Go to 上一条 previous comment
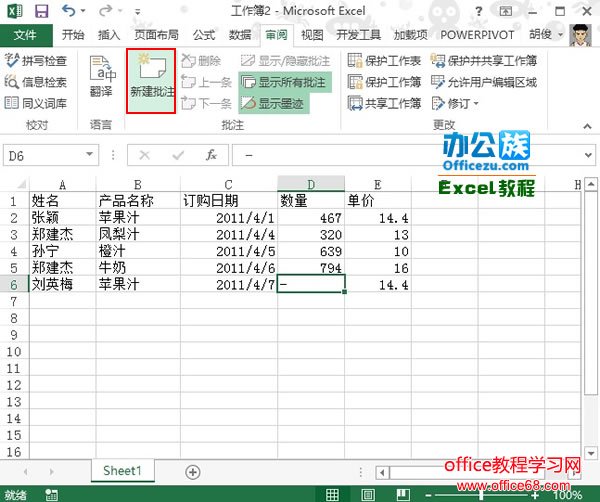 click(x=206, y=81)
